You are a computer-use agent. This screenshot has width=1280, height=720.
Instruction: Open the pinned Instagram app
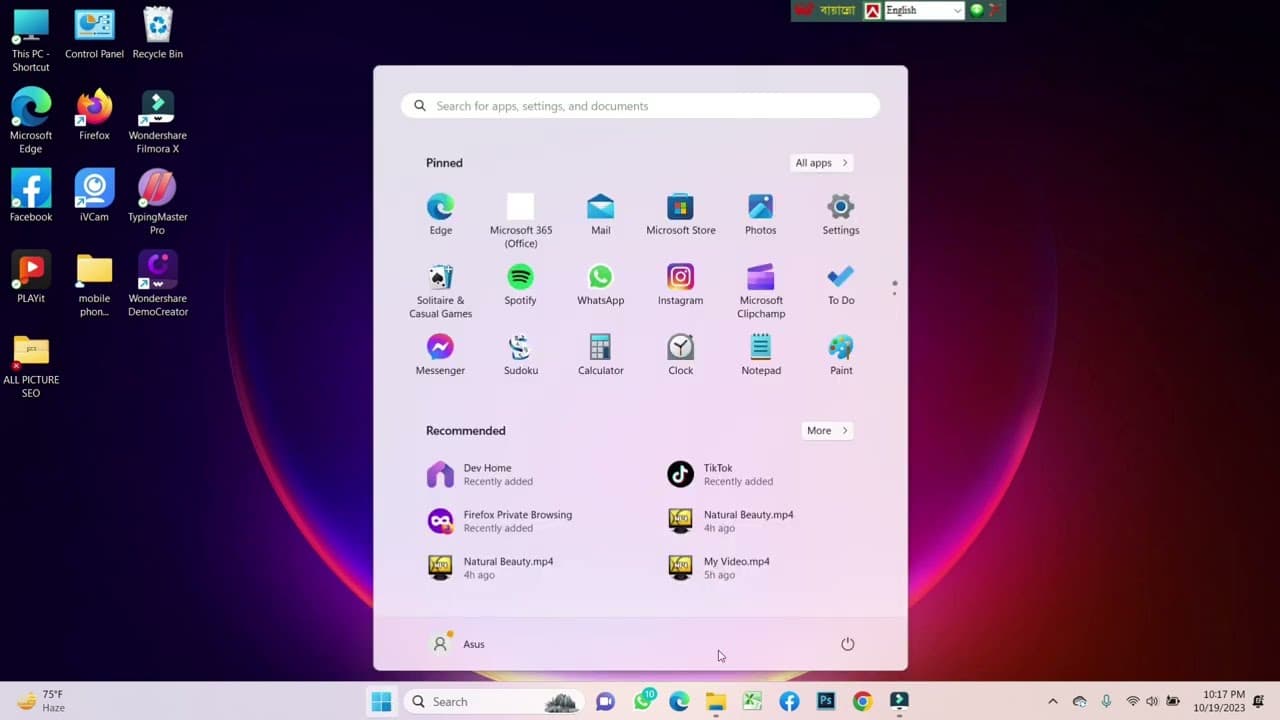(x=680, y=284)
